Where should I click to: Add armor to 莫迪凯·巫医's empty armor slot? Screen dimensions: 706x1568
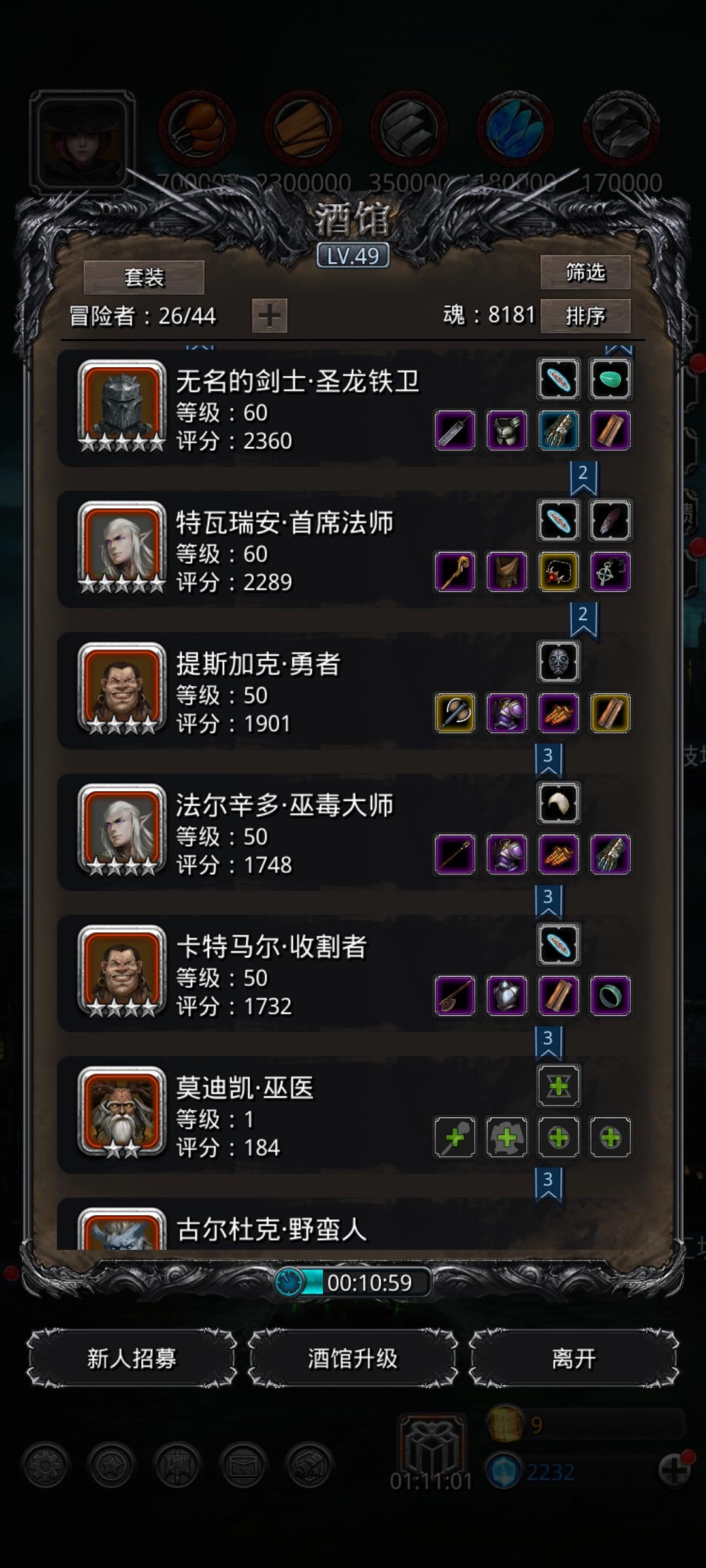coord(507,1137)
